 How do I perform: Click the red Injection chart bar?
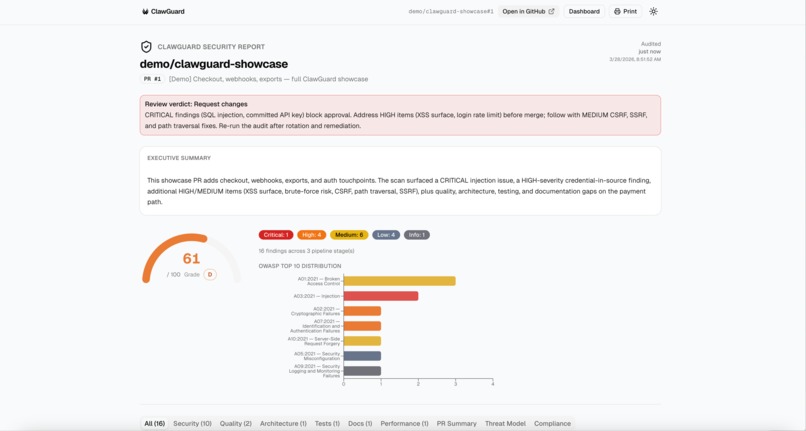pos(381,296)
